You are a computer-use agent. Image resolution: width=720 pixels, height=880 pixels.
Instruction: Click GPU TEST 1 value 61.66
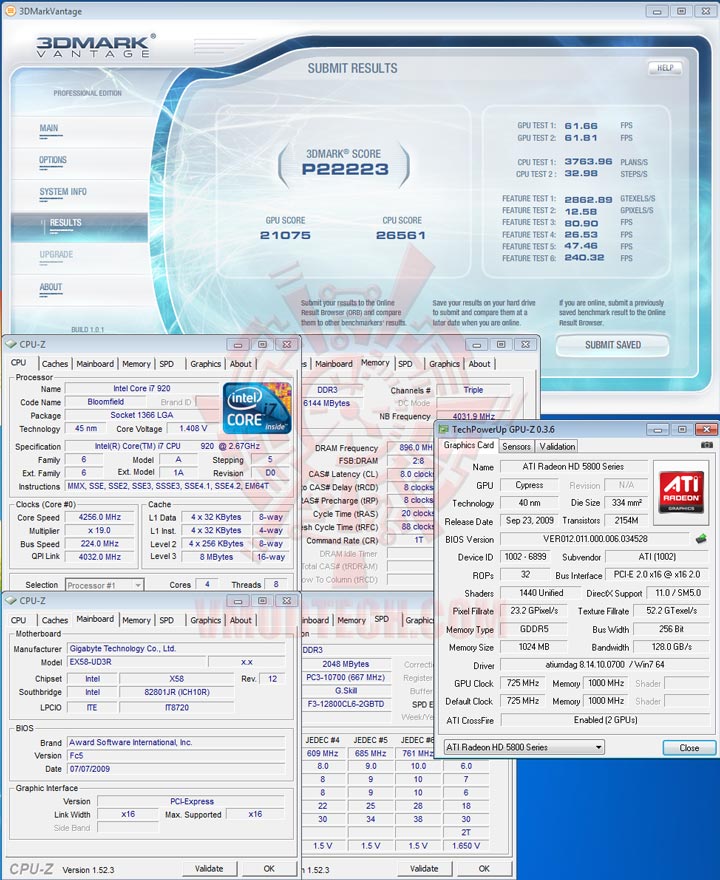click(581, 126)
